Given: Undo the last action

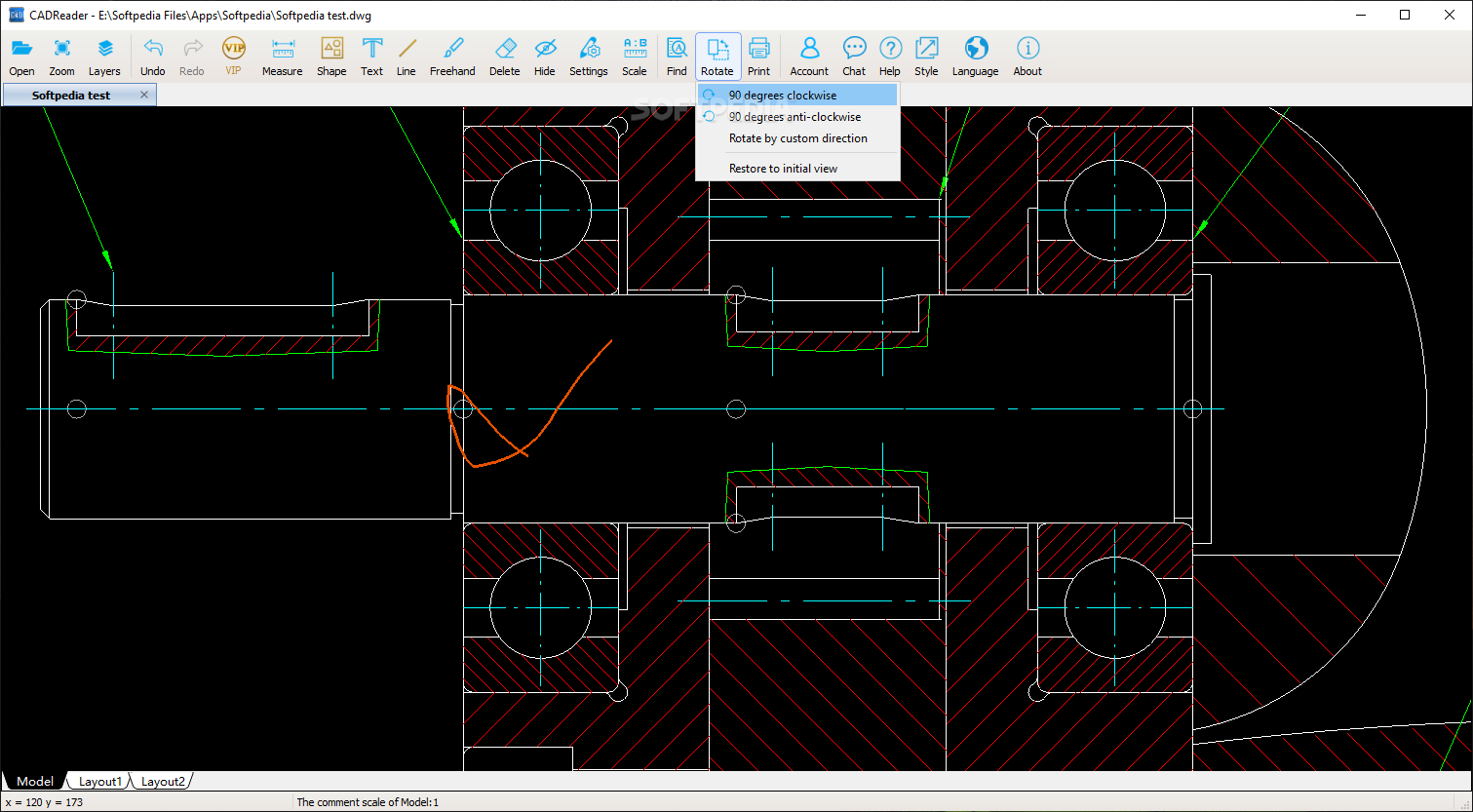Looking at the screenshot, I should (153, 58).
